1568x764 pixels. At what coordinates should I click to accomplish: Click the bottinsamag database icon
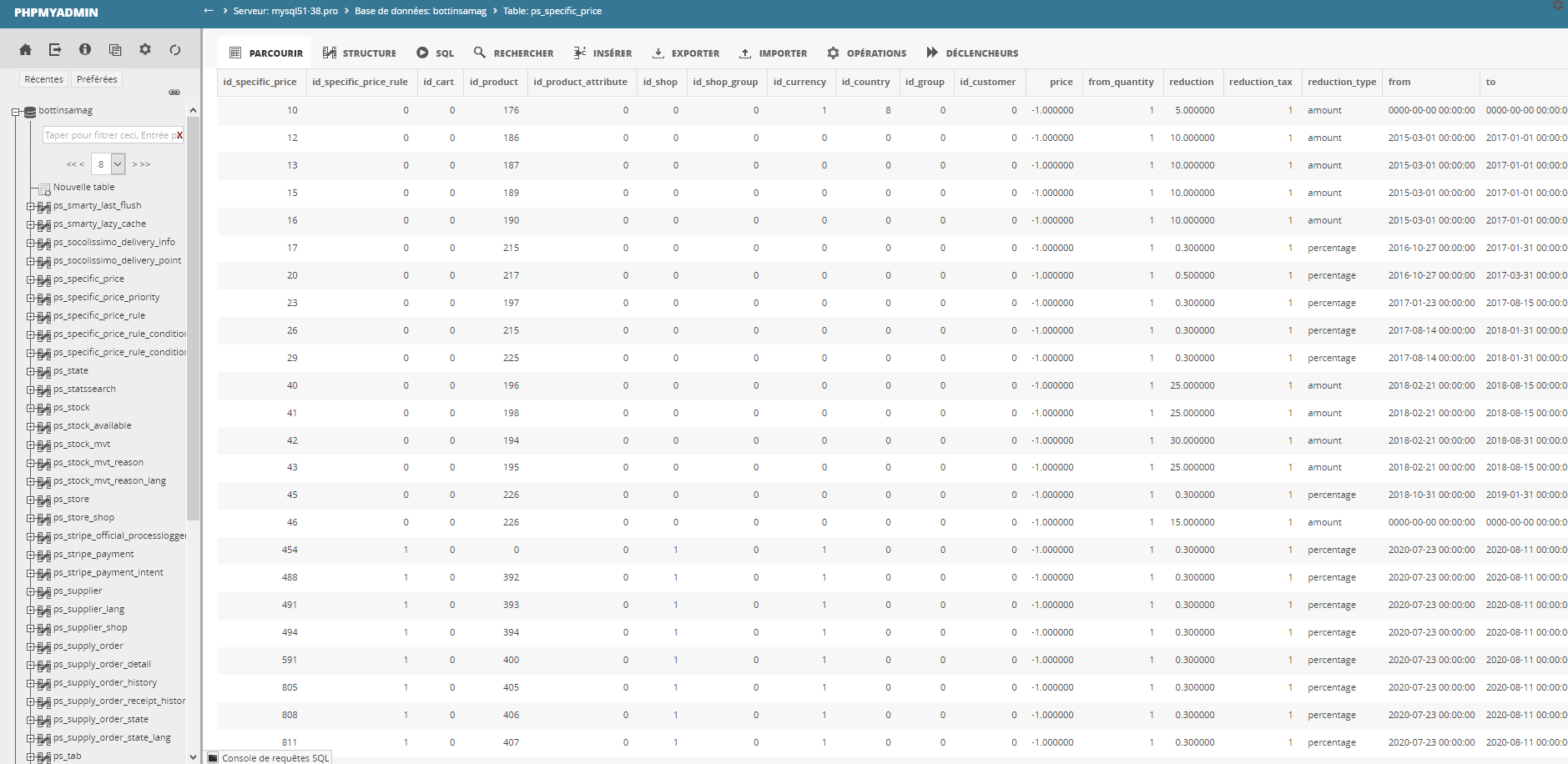click(x=30, y=112)
